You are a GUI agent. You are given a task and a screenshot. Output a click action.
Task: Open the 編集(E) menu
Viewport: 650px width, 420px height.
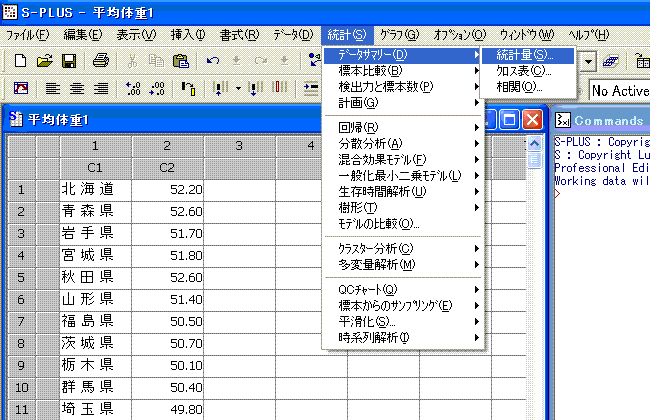[82, 35]
